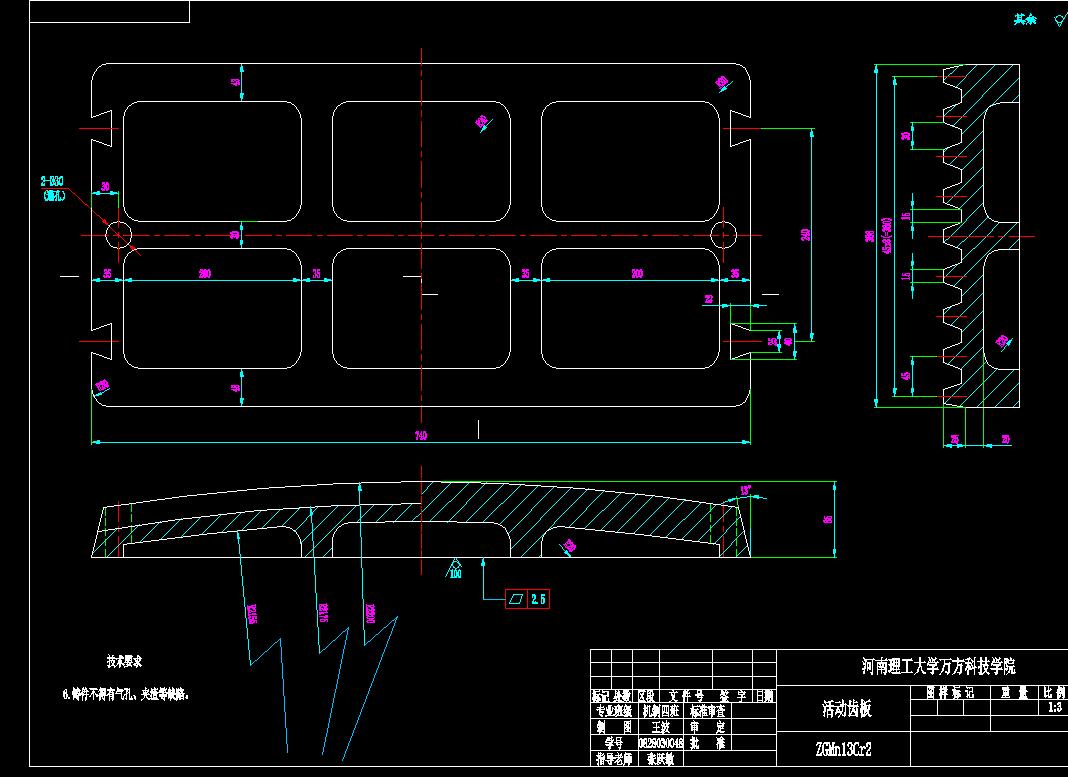1068x777 pixels.
Task: Click the school title 河南理工大学万方科技学院
Action: tap(938, 666)
